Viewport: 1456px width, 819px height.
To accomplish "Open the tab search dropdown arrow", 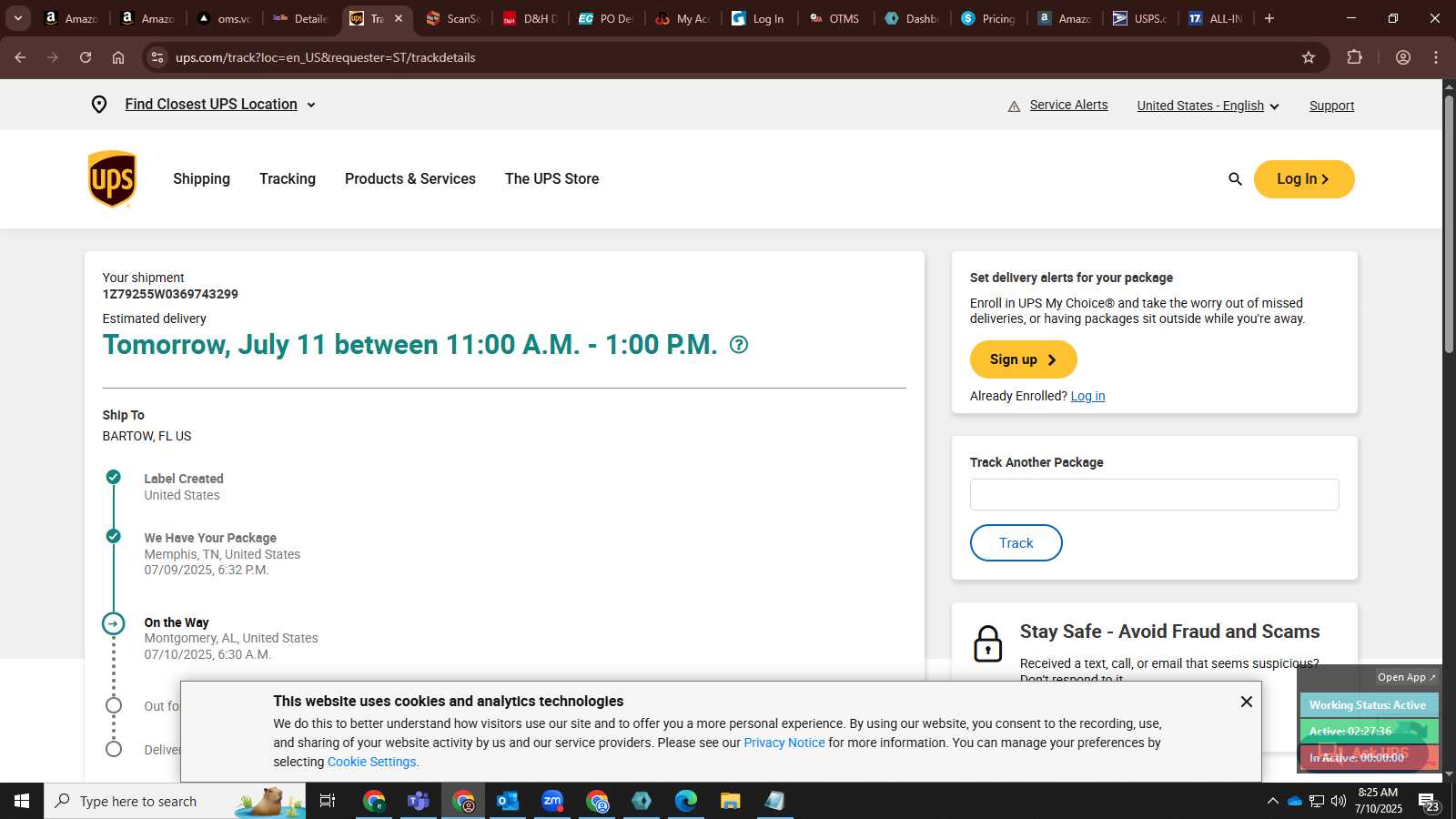I will [x=18, y=18].
